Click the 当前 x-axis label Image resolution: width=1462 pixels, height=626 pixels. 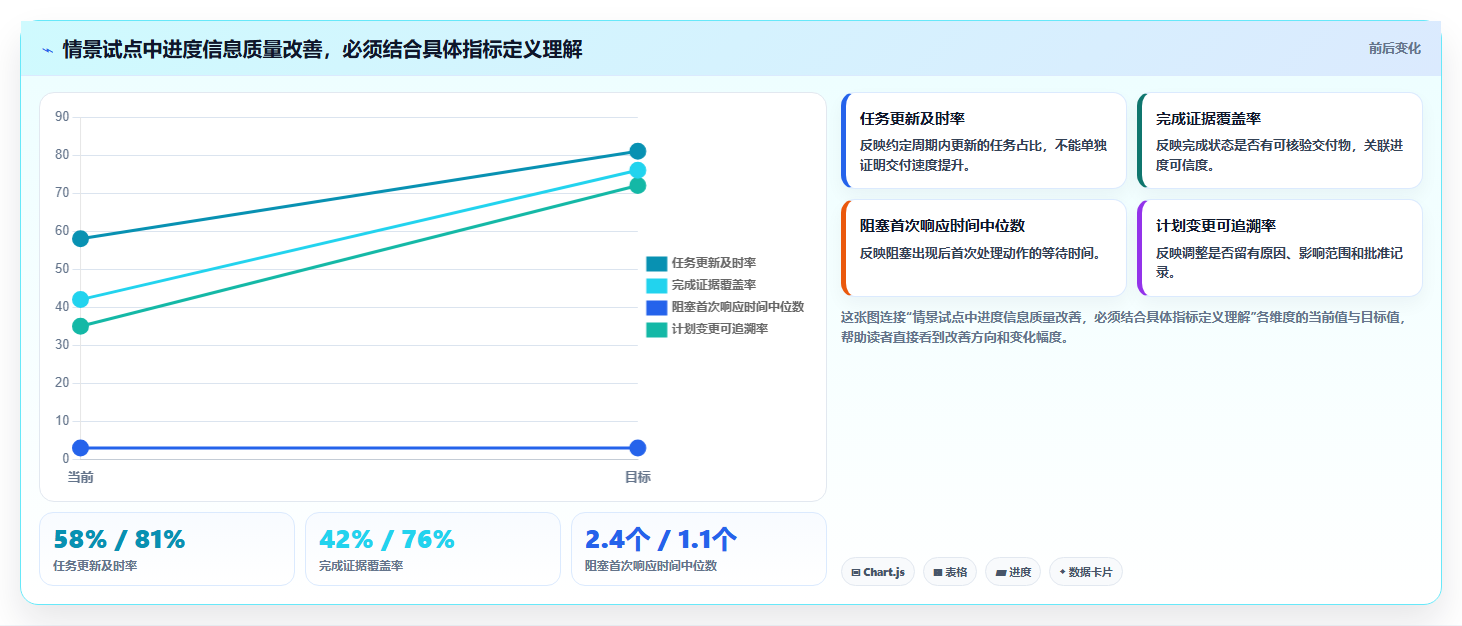[81, 477]
